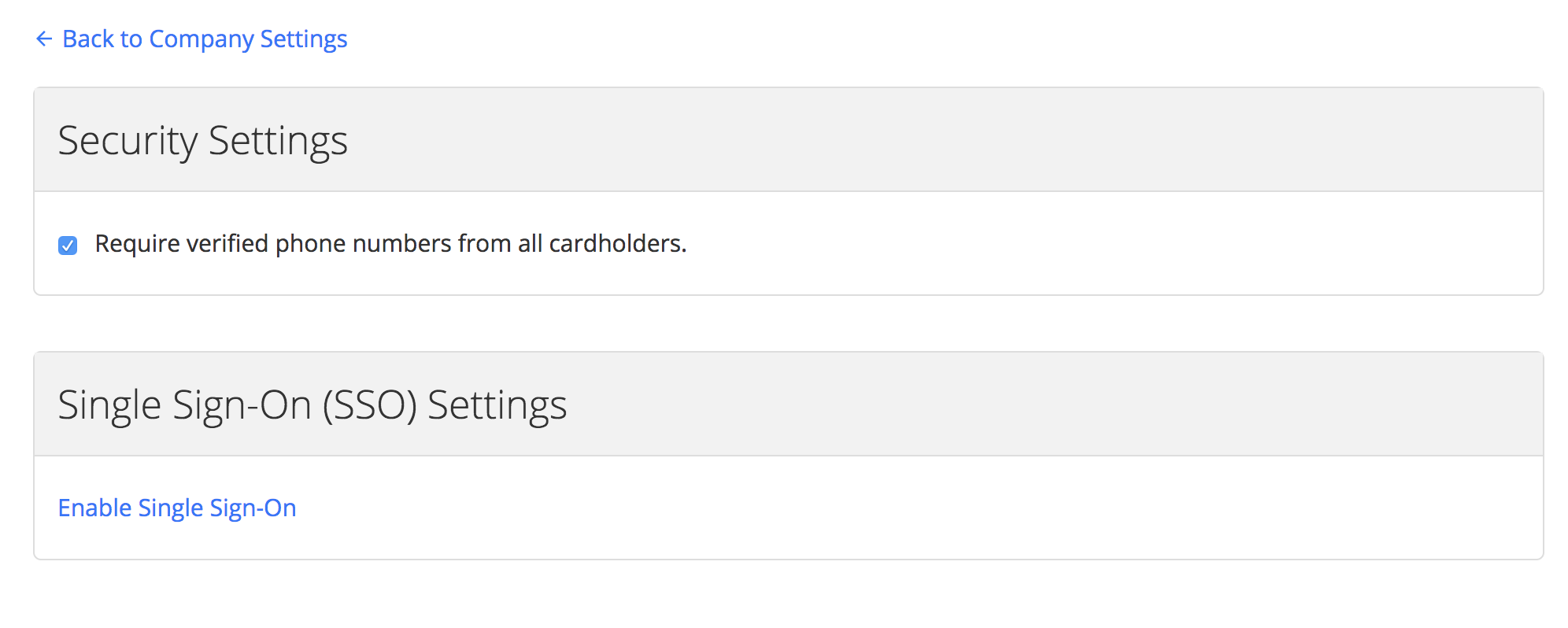Open the Back to Company Settings link

pyautogui.click(x=204, y=39)
